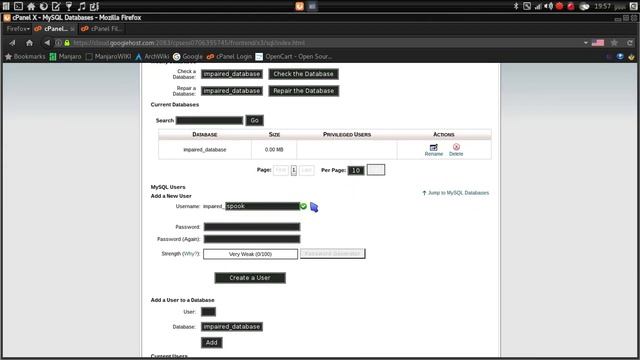Viewport: 640px width, 360px height.
Task: Click the Very Weak password strength meter
Action: point(250,254)
